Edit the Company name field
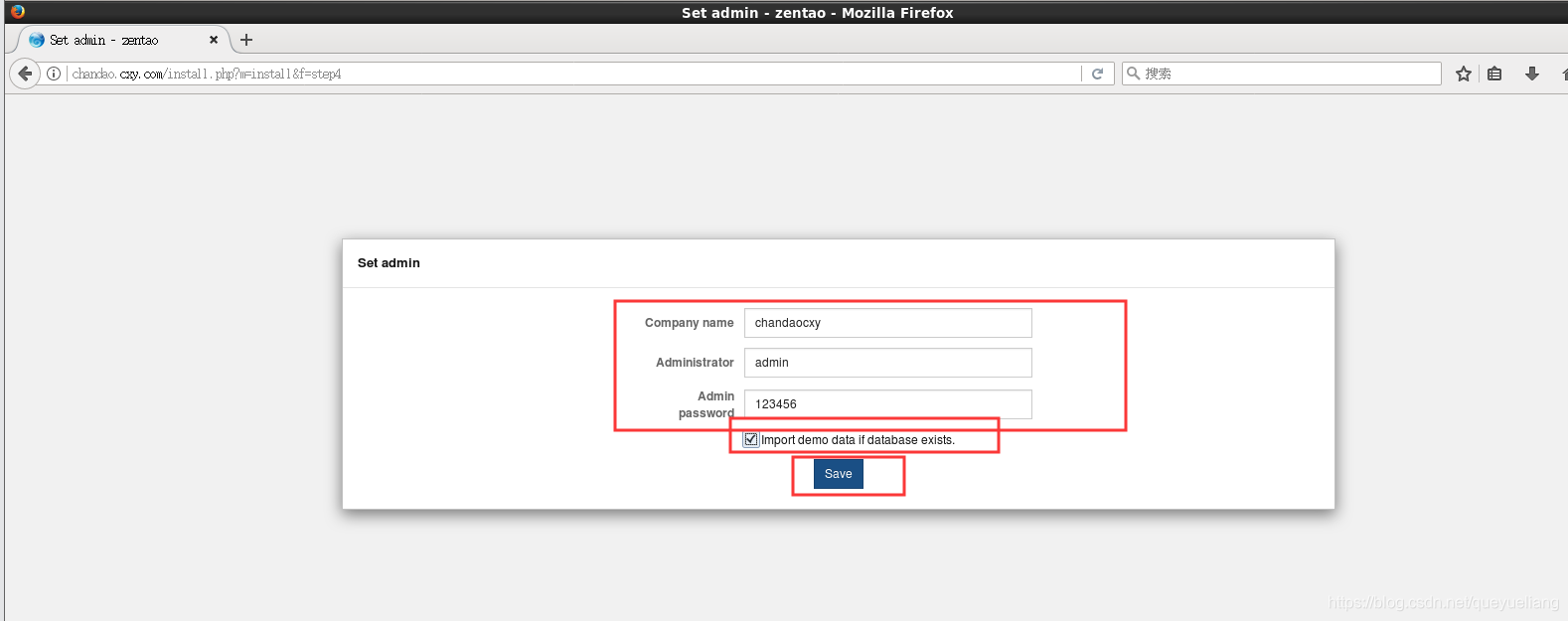 point(888,323)
